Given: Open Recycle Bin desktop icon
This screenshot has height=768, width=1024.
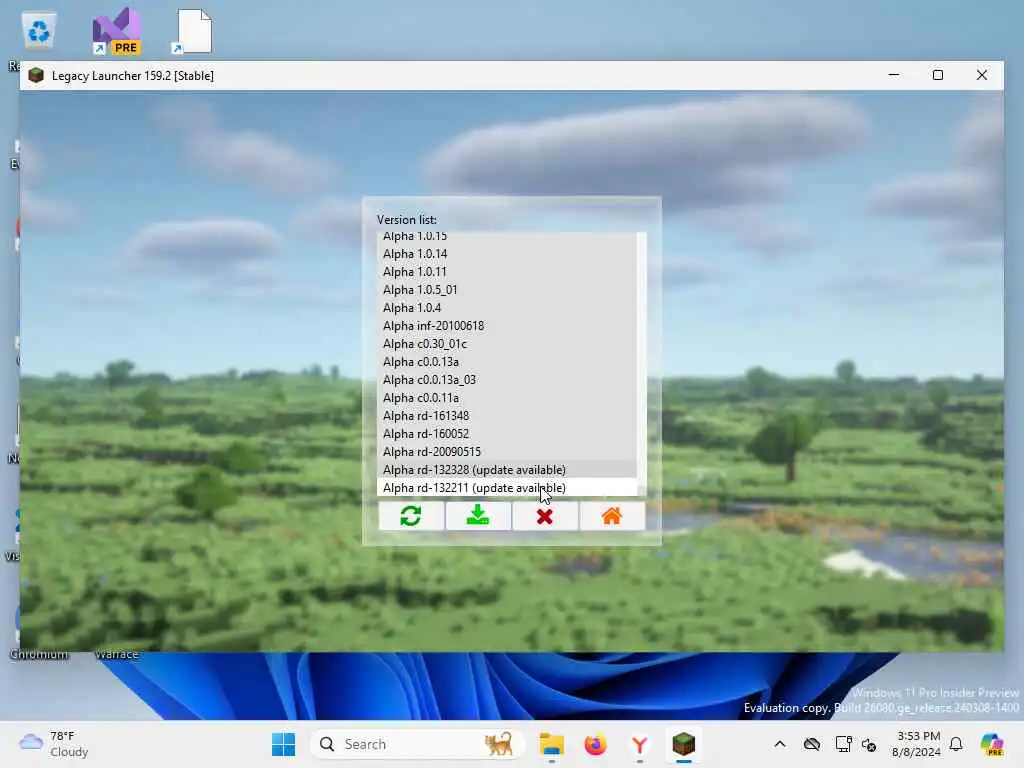Looking at the screenshot, I should [x=39, y=31].
